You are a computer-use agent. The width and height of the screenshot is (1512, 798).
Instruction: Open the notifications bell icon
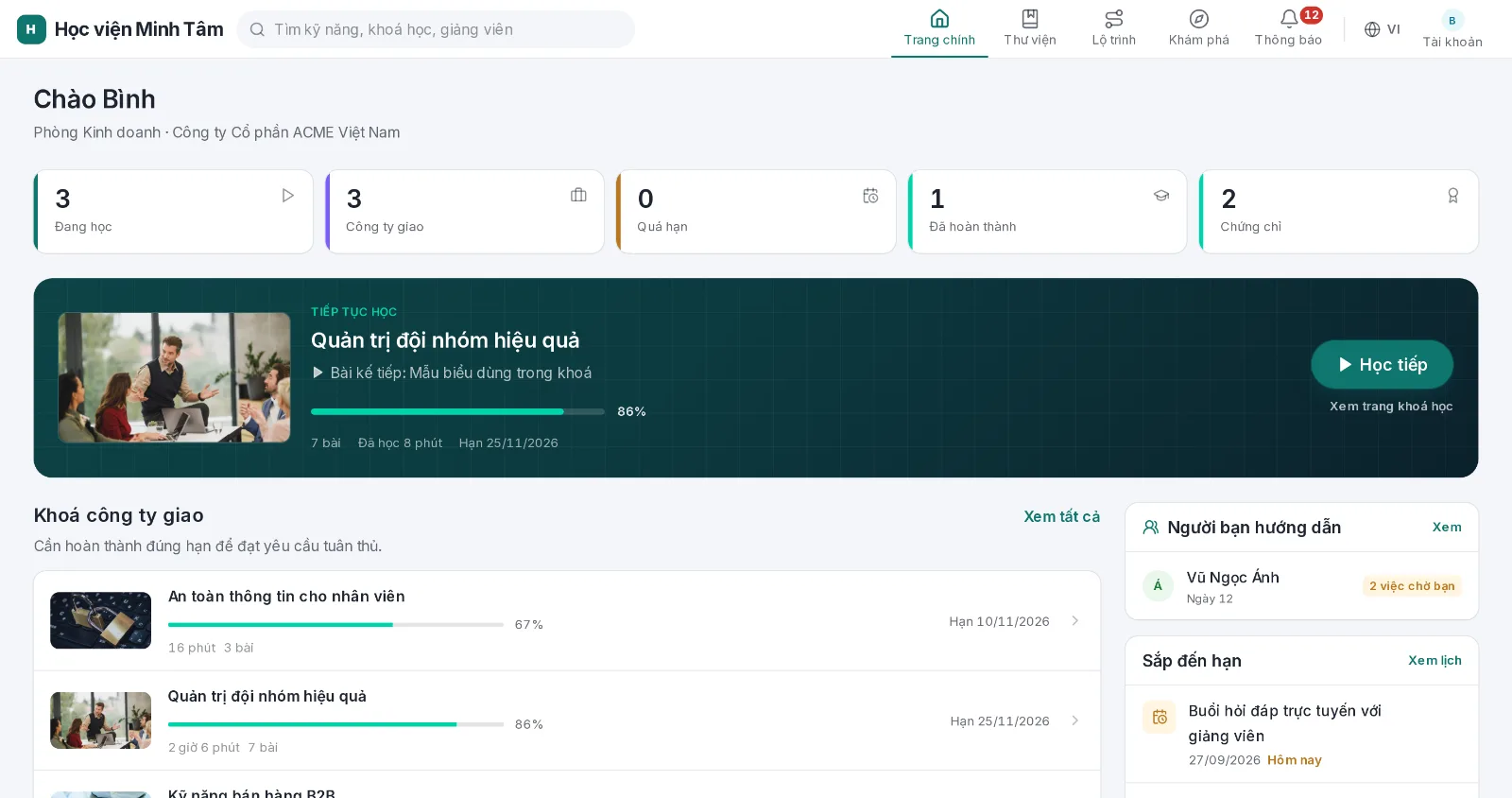[x=1289, y=19]
